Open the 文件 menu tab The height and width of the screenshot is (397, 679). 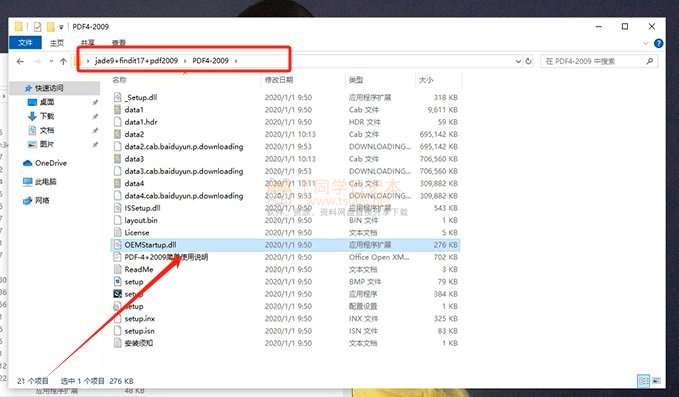(25, 42)
